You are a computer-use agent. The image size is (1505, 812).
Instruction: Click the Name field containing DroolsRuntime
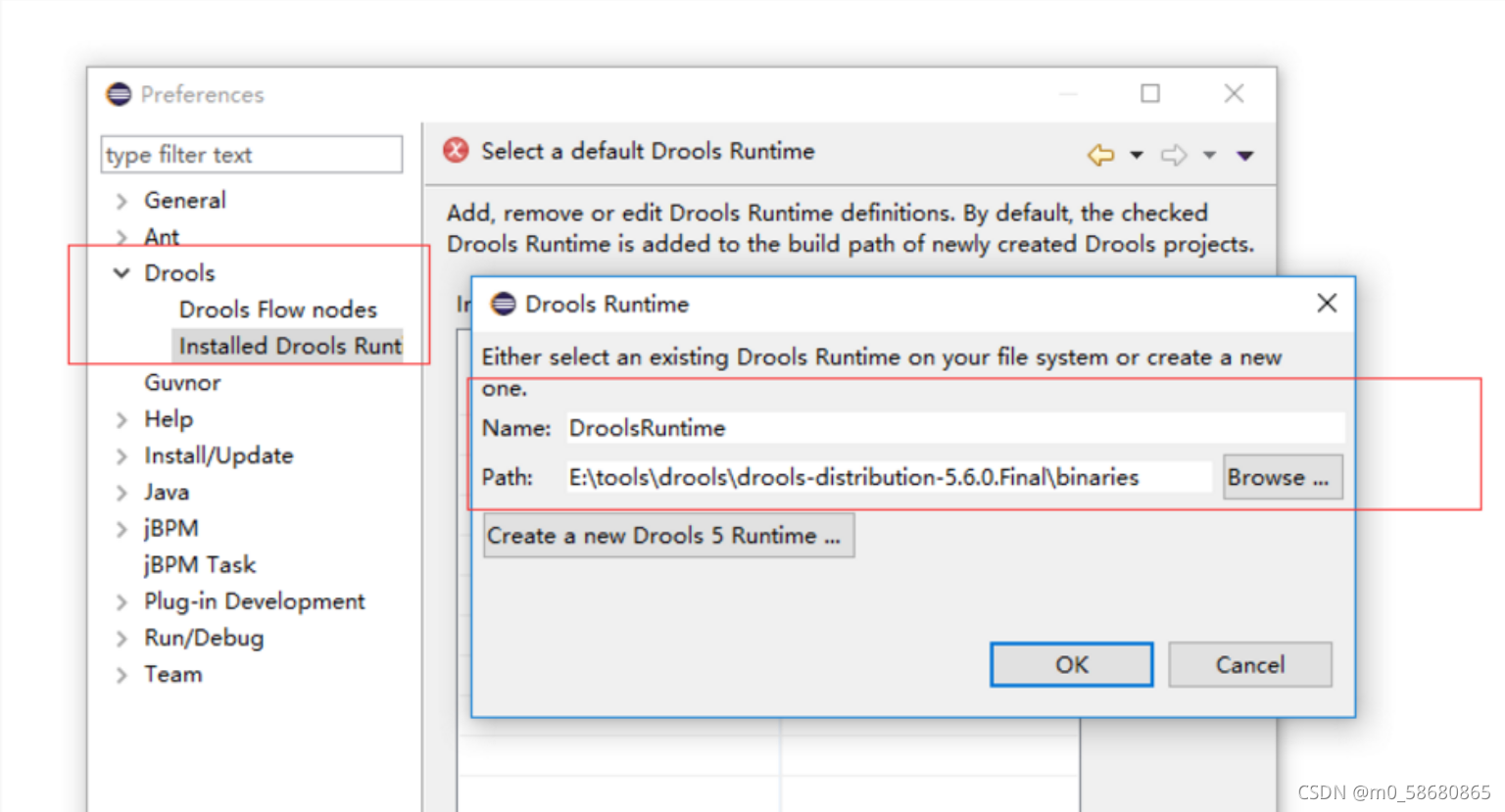coord(955,428)
